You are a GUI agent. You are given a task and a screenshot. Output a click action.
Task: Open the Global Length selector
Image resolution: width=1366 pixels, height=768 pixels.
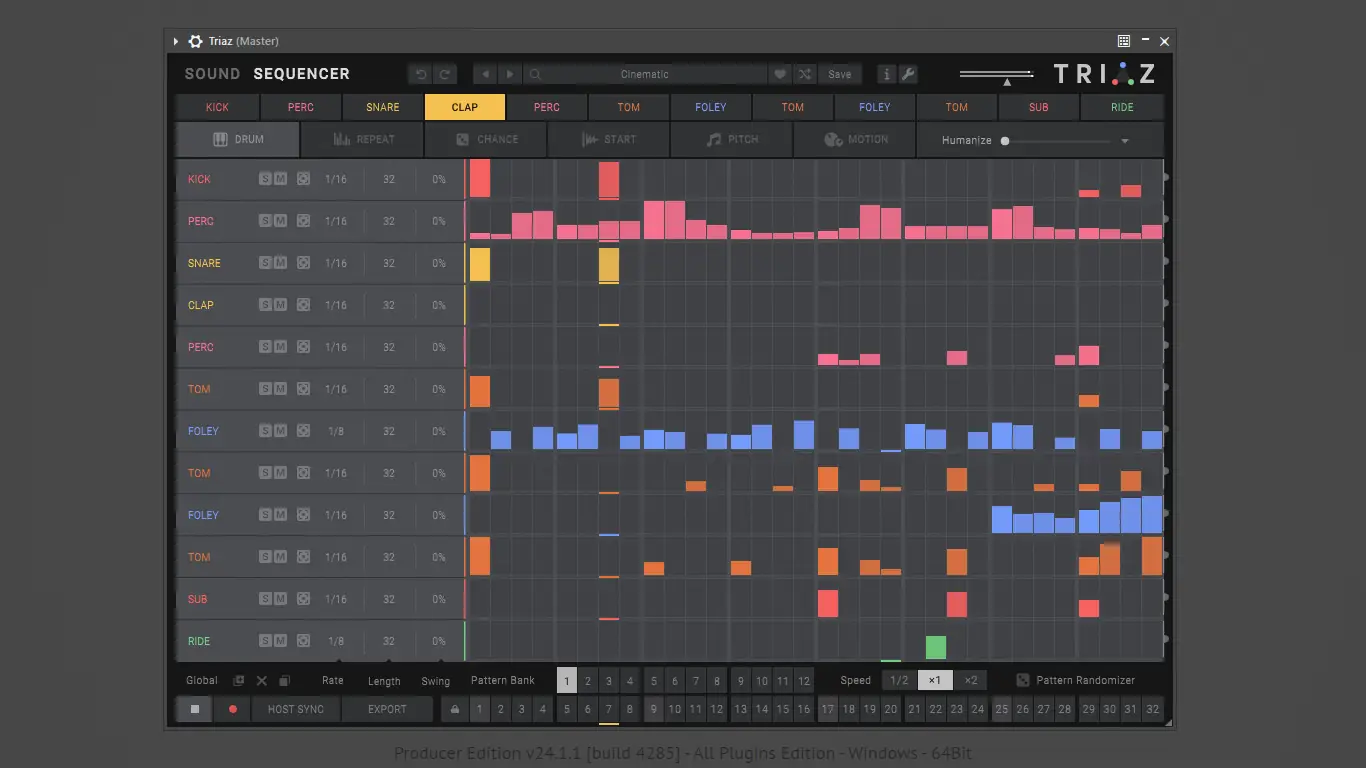(x=384, y=681)
